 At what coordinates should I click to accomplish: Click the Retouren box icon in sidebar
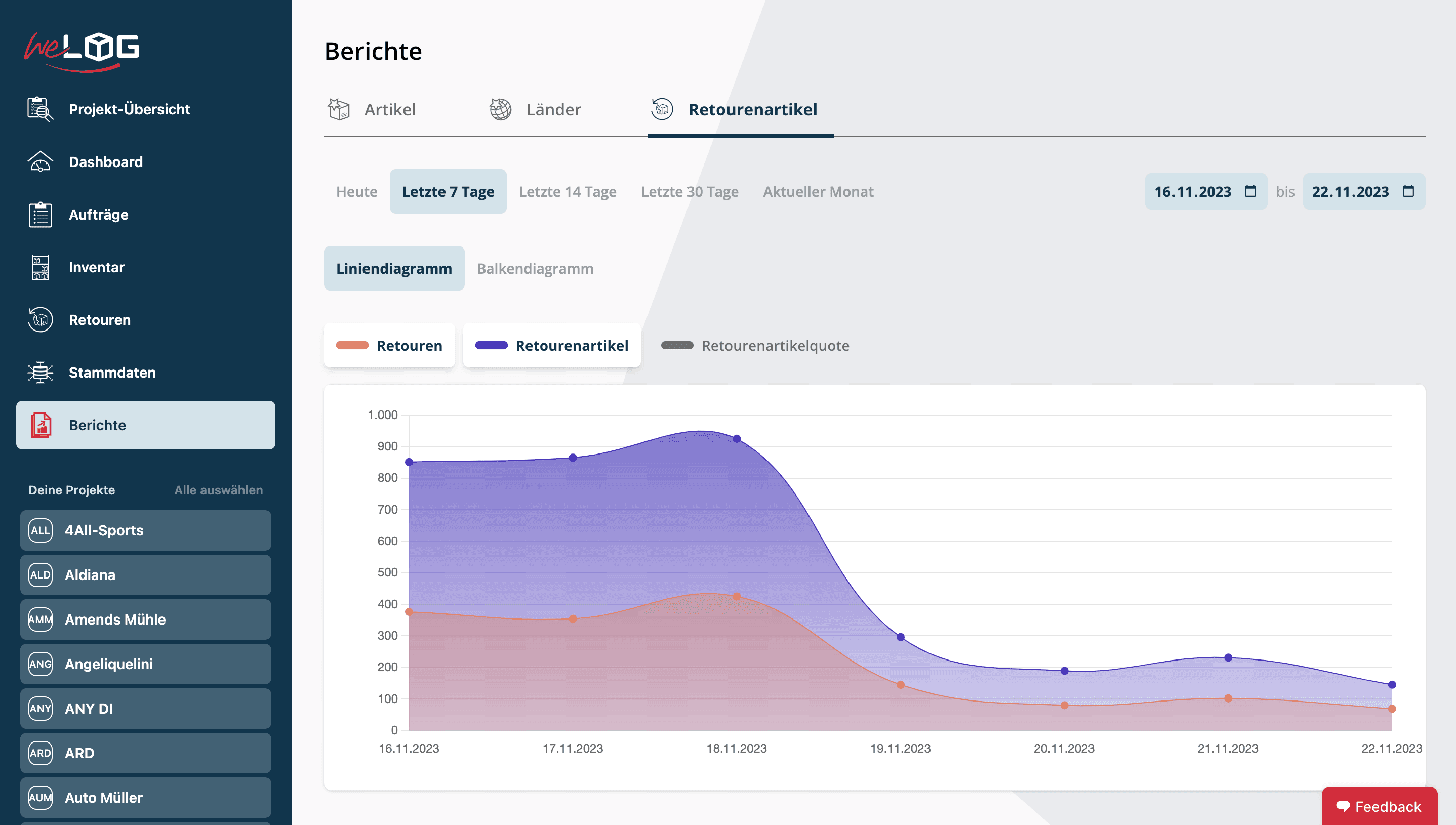(39, 320)
